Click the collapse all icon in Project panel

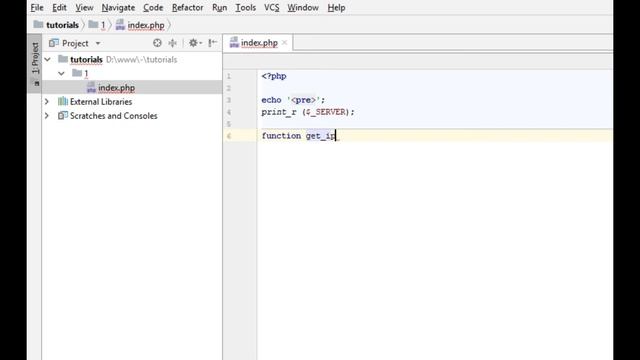click(x=173, y=43)
